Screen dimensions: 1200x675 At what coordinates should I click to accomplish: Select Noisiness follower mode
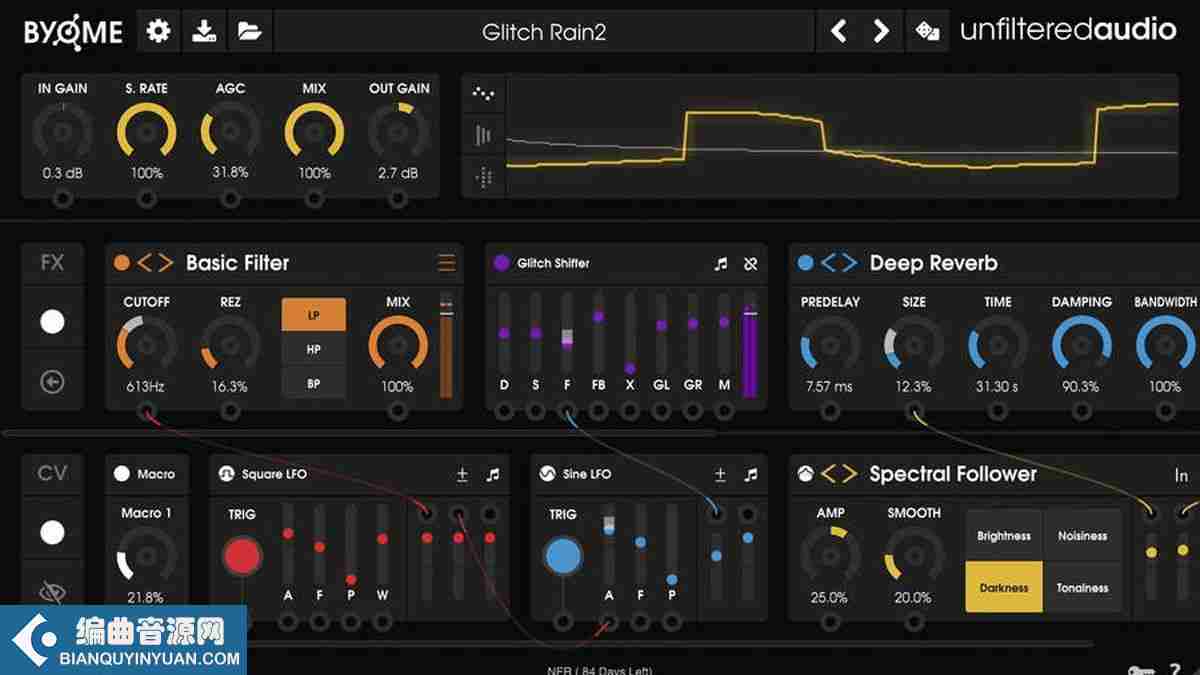[x=1082, y=535]
